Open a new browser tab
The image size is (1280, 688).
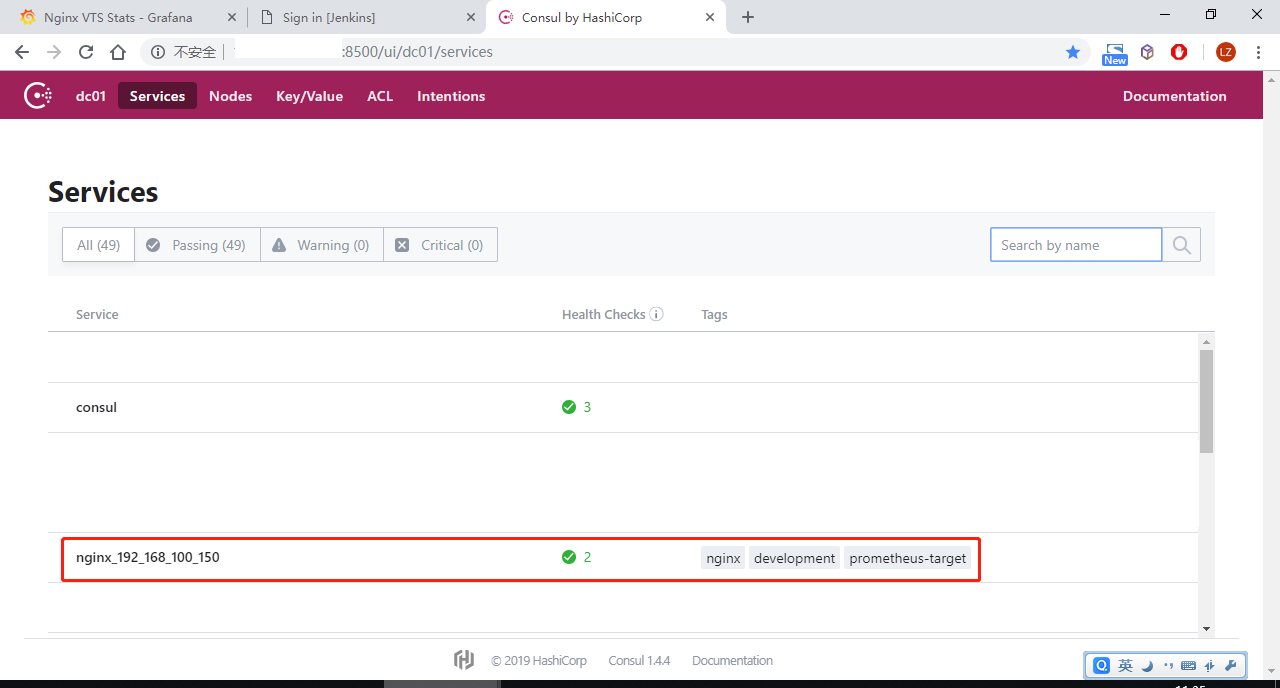[x=748, y=17]
